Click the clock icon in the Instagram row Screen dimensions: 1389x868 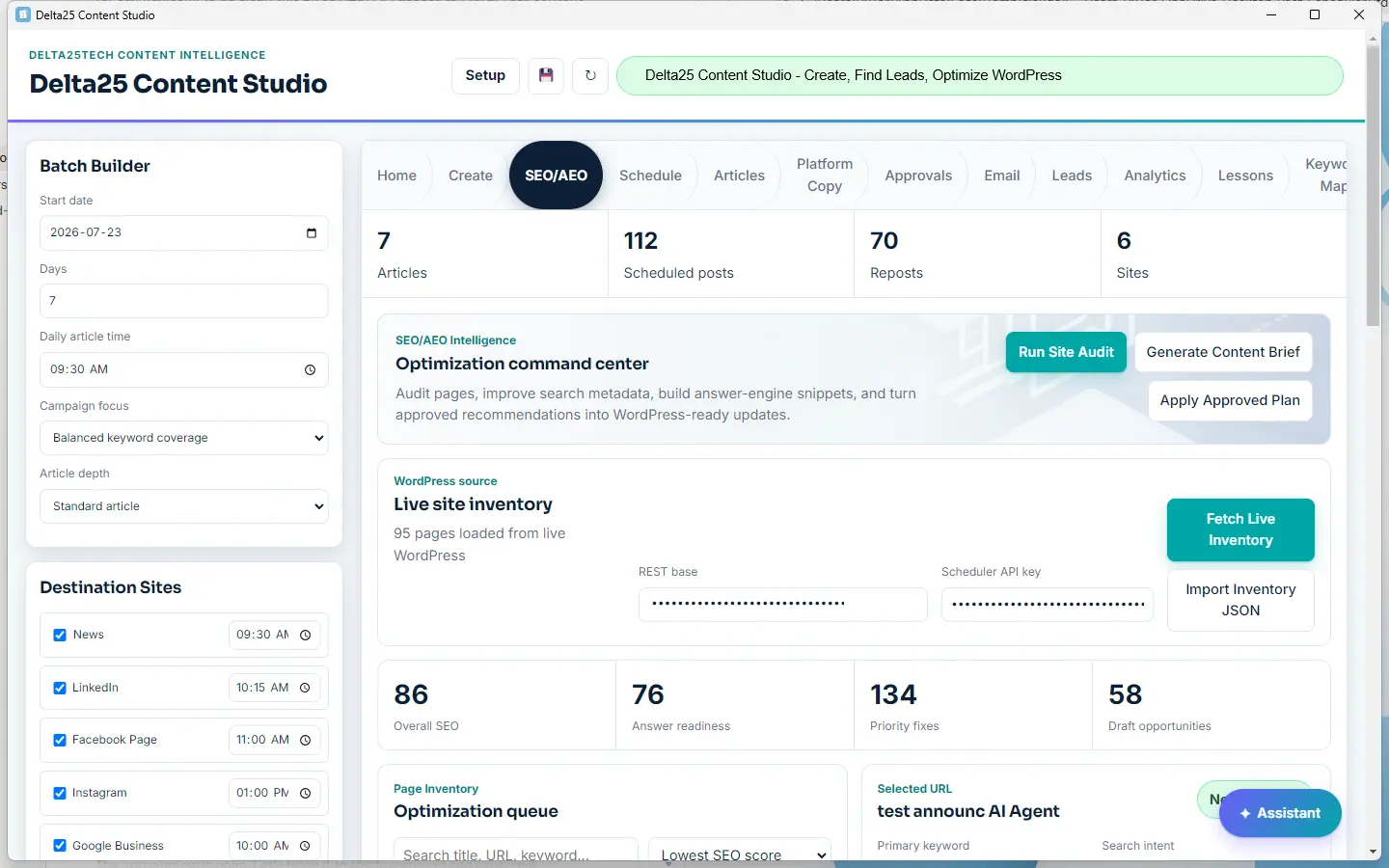[305, 794]
